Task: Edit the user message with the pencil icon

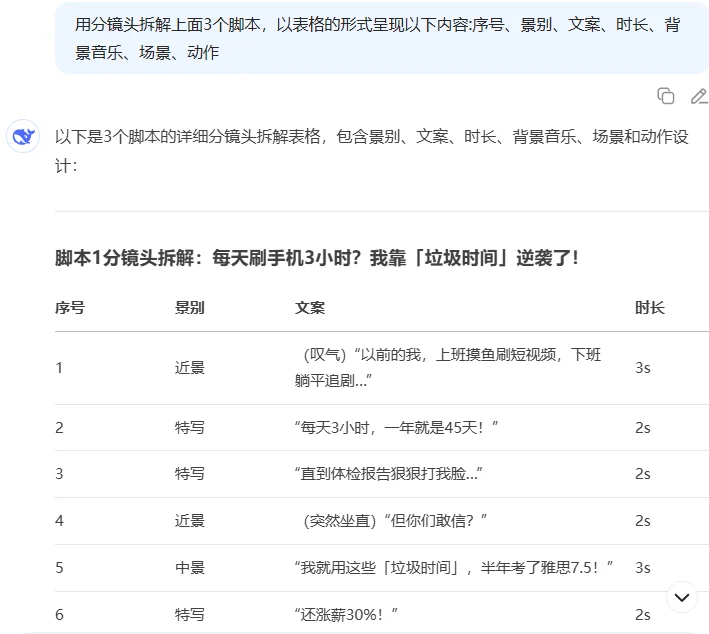Action: [700, 96]
